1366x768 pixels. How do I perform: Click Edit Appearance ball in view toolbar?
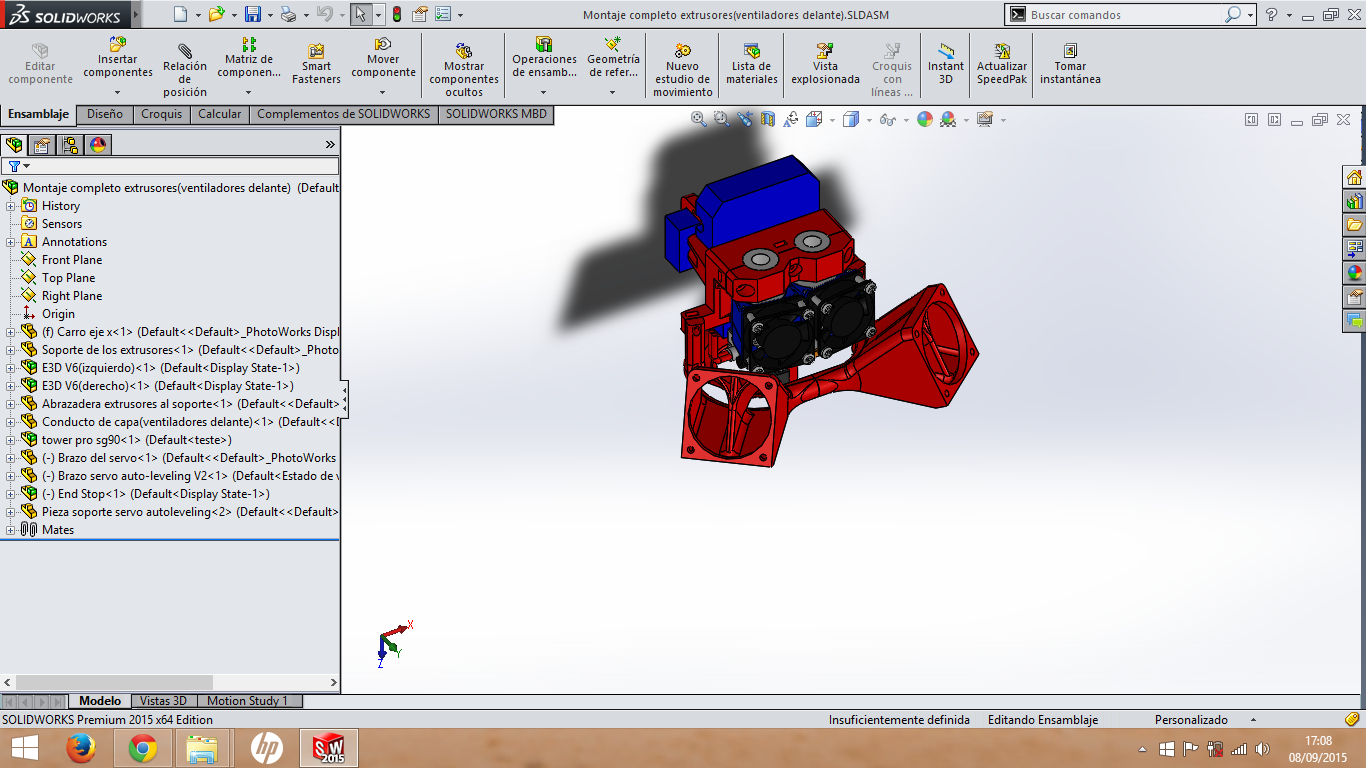pyautogui.click(x=925, y=119)
